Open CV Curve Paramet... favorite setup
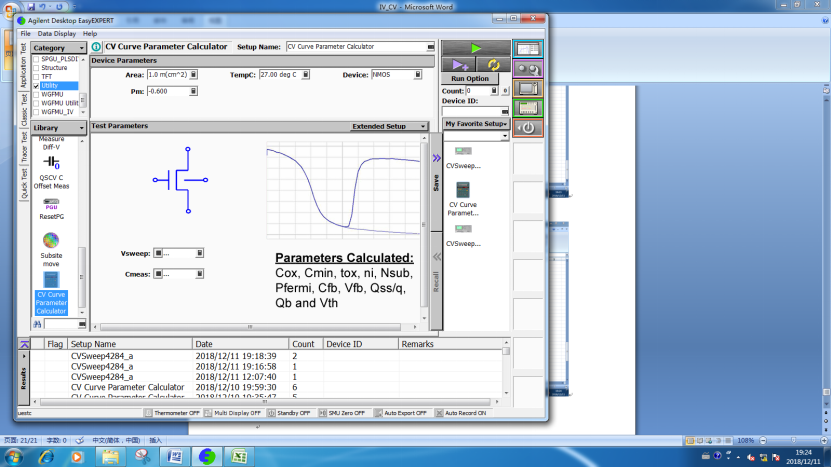The height and width of the screenshot is (468, 831). (463, 199)
